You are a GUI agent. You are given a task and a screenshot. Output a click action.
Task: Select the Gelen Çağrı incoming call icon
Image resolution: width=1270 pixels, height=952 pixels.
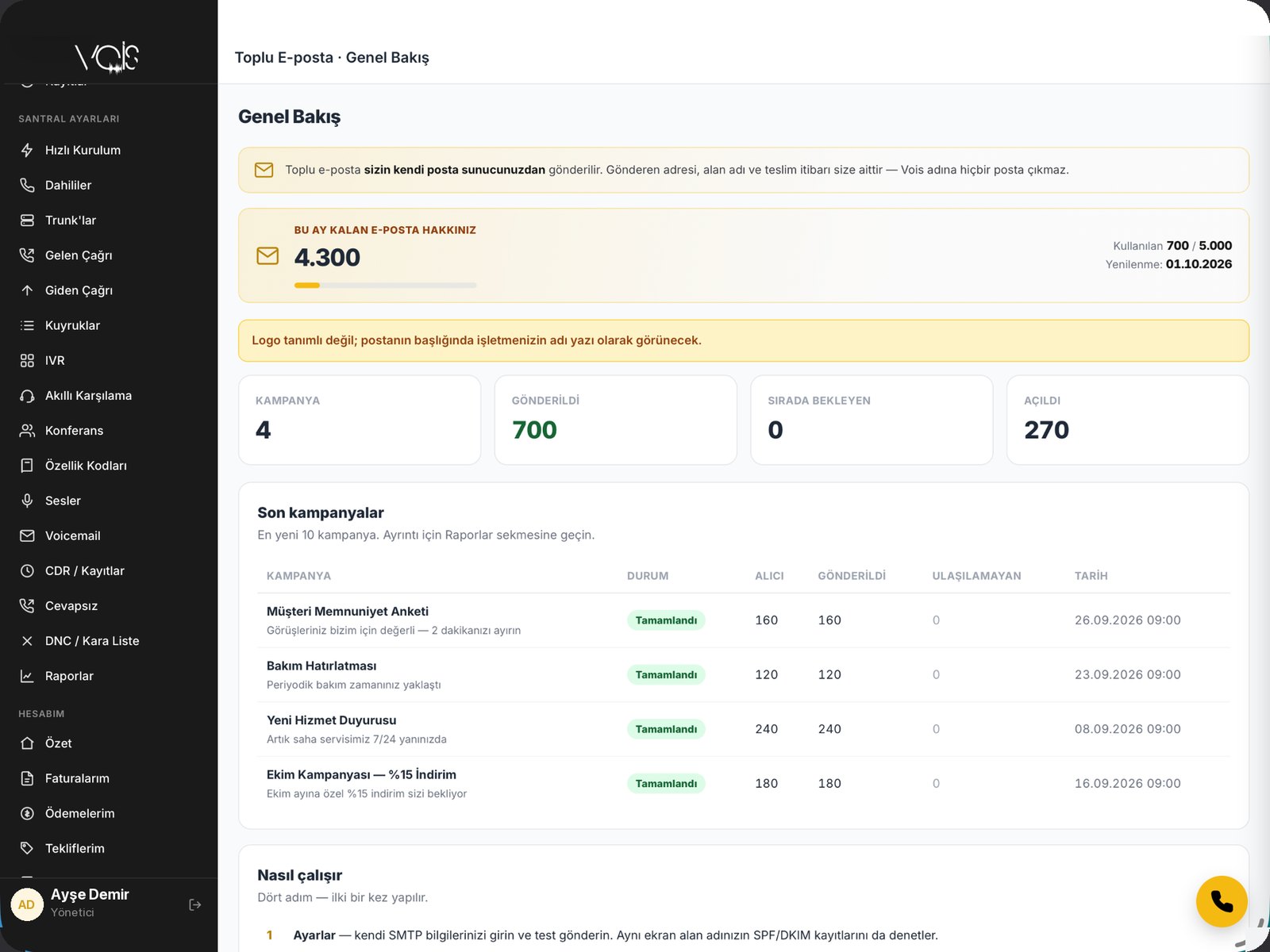(x=27, y=255)
